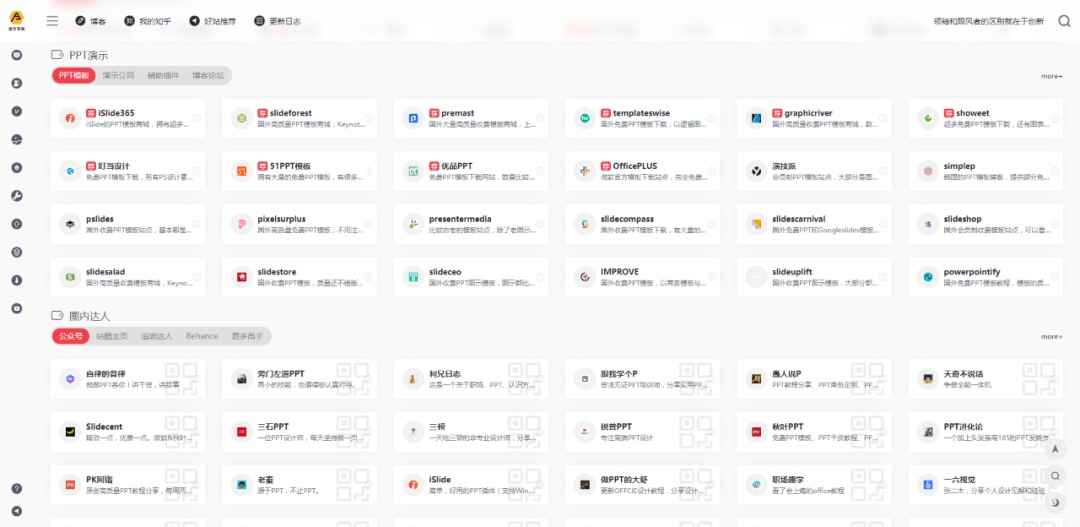This screenshot has height=527, width=1080.
Task: Click the 51PPT模板 orange icon
Action: 242,172
